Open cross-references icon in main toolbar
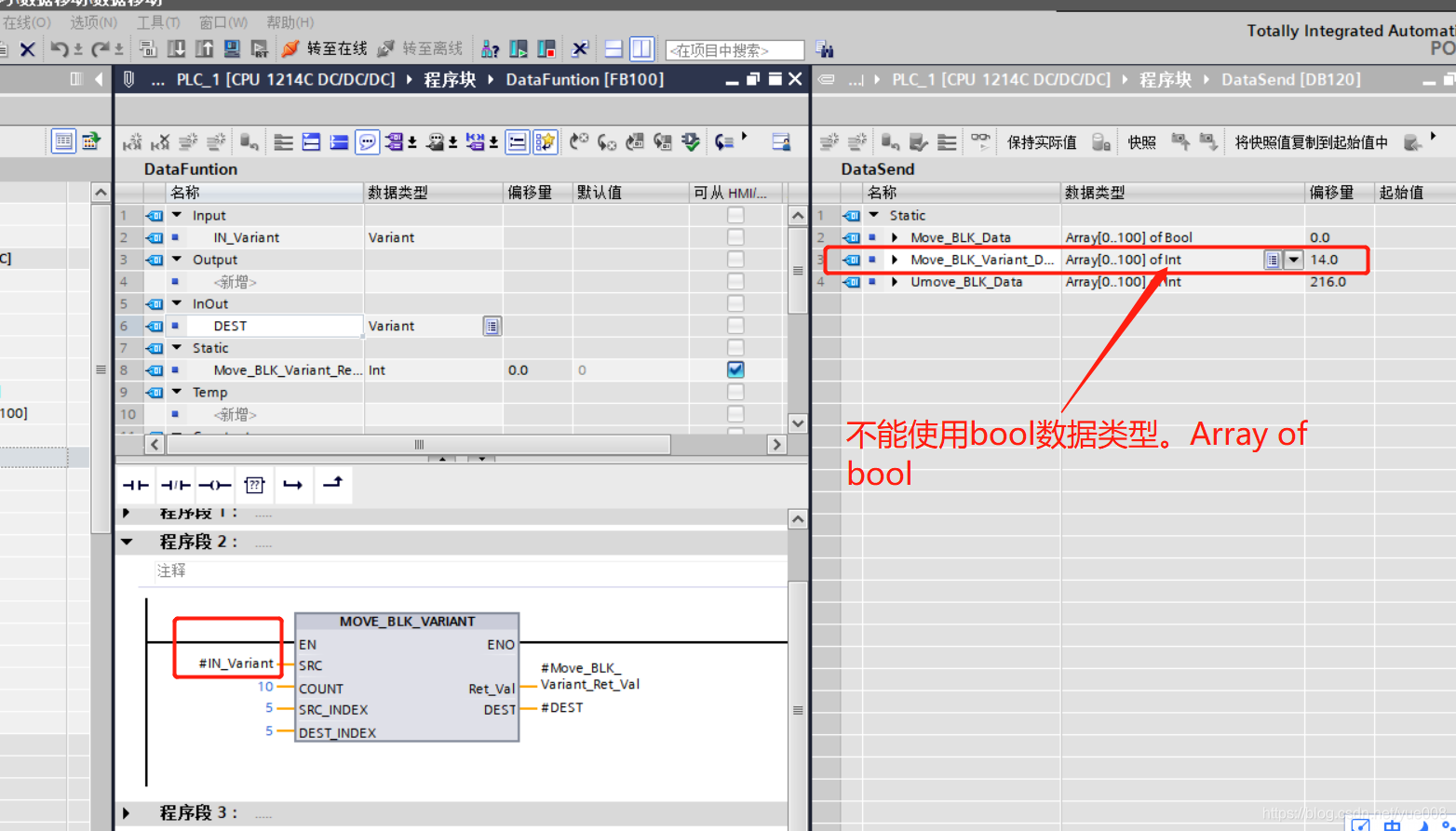The height and width of the screenshot is (831, 1456). click(x=580, y=49)
